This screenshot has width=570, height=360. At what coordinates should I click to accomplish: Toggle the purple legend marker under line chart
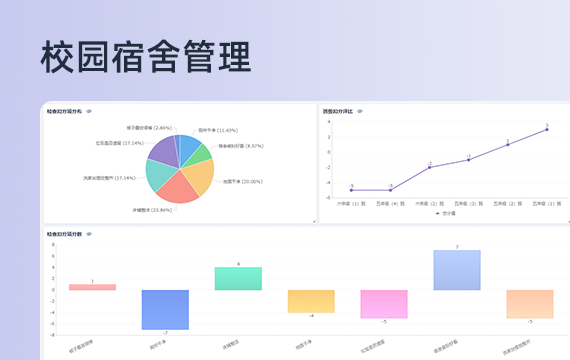coord(438,213)
